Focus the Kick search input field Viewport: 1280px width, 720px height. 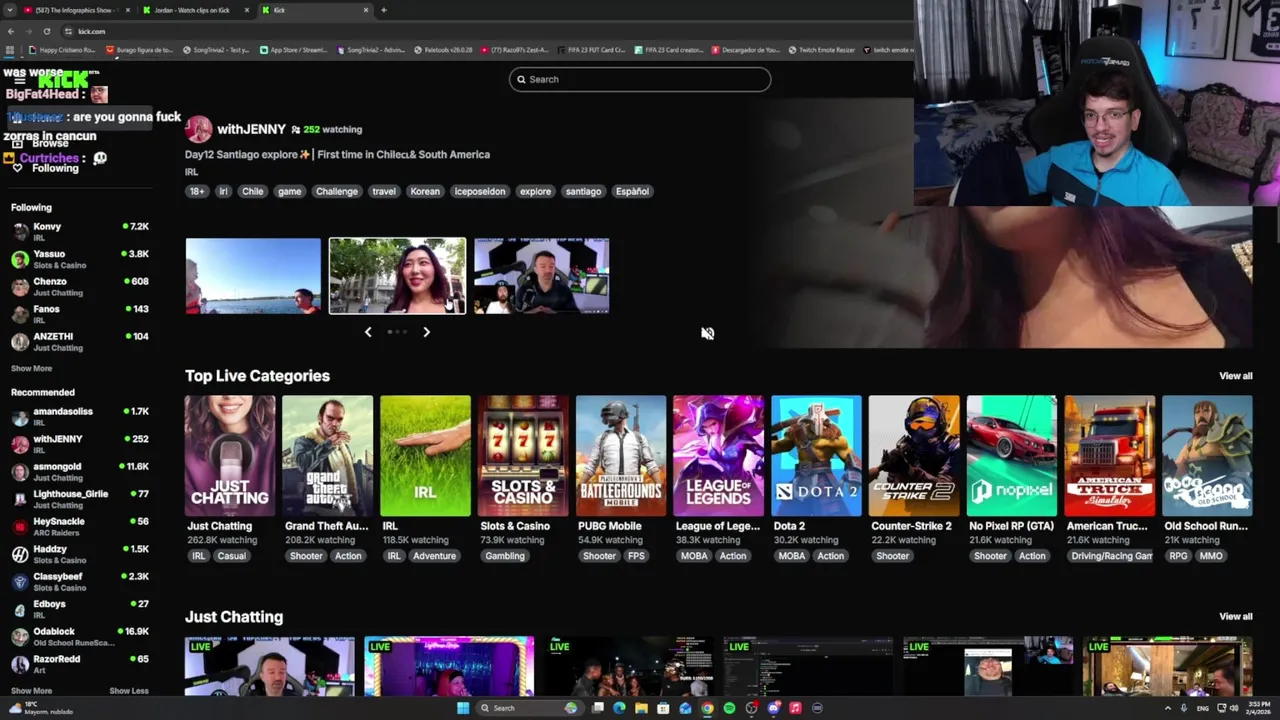(640, 79)
